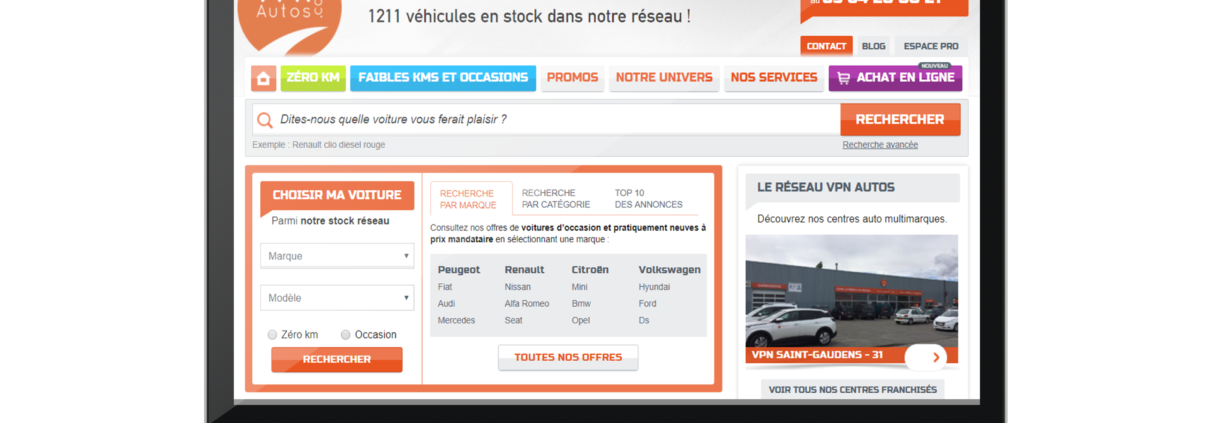
Task: Select the Seat brand link
Action: click(514, 321)
